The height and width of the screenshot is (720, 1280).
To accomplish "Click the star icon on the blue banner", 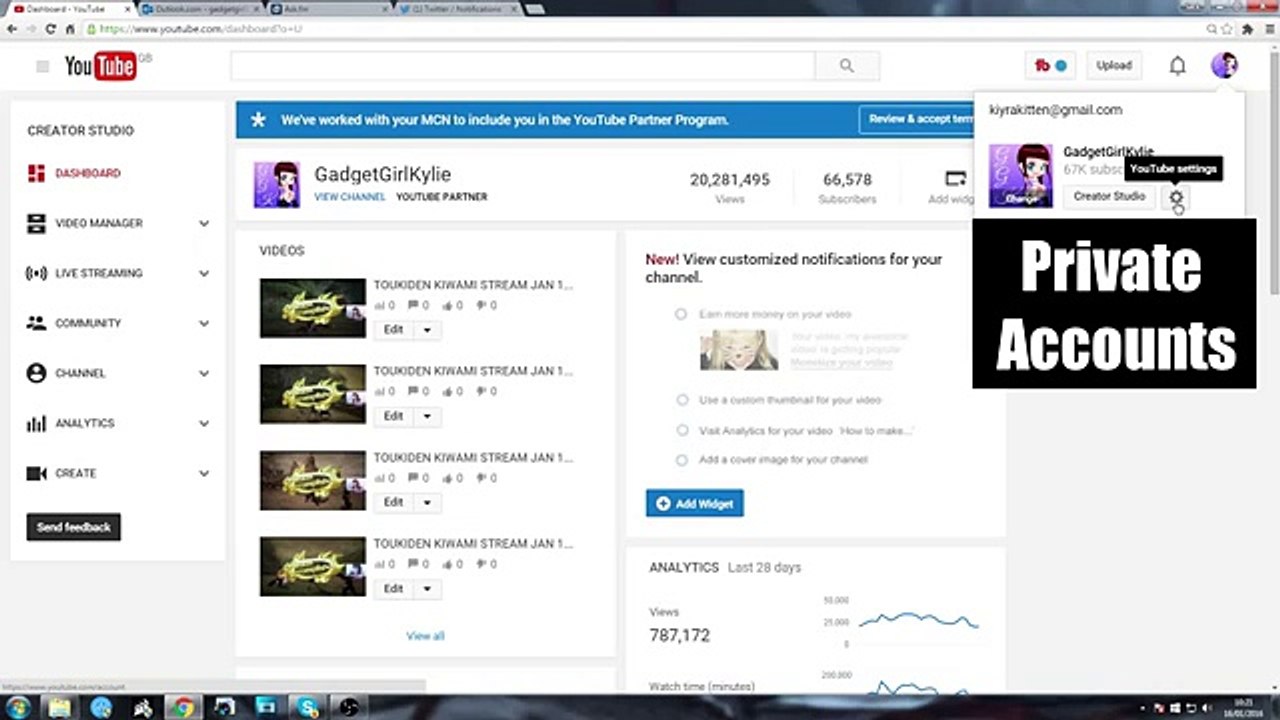I will click(x=258, y=120).
